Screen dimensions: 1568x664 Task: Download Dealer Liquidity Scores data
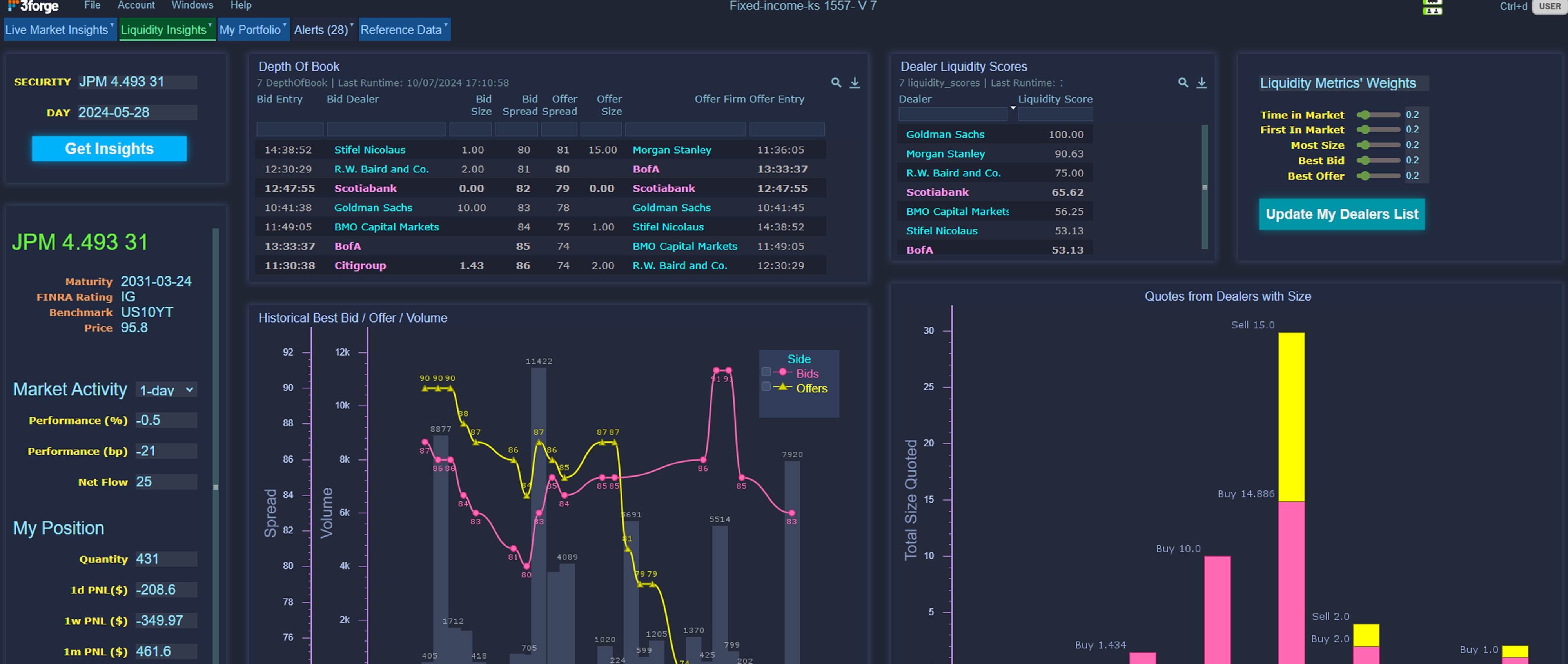[1201, 82]
